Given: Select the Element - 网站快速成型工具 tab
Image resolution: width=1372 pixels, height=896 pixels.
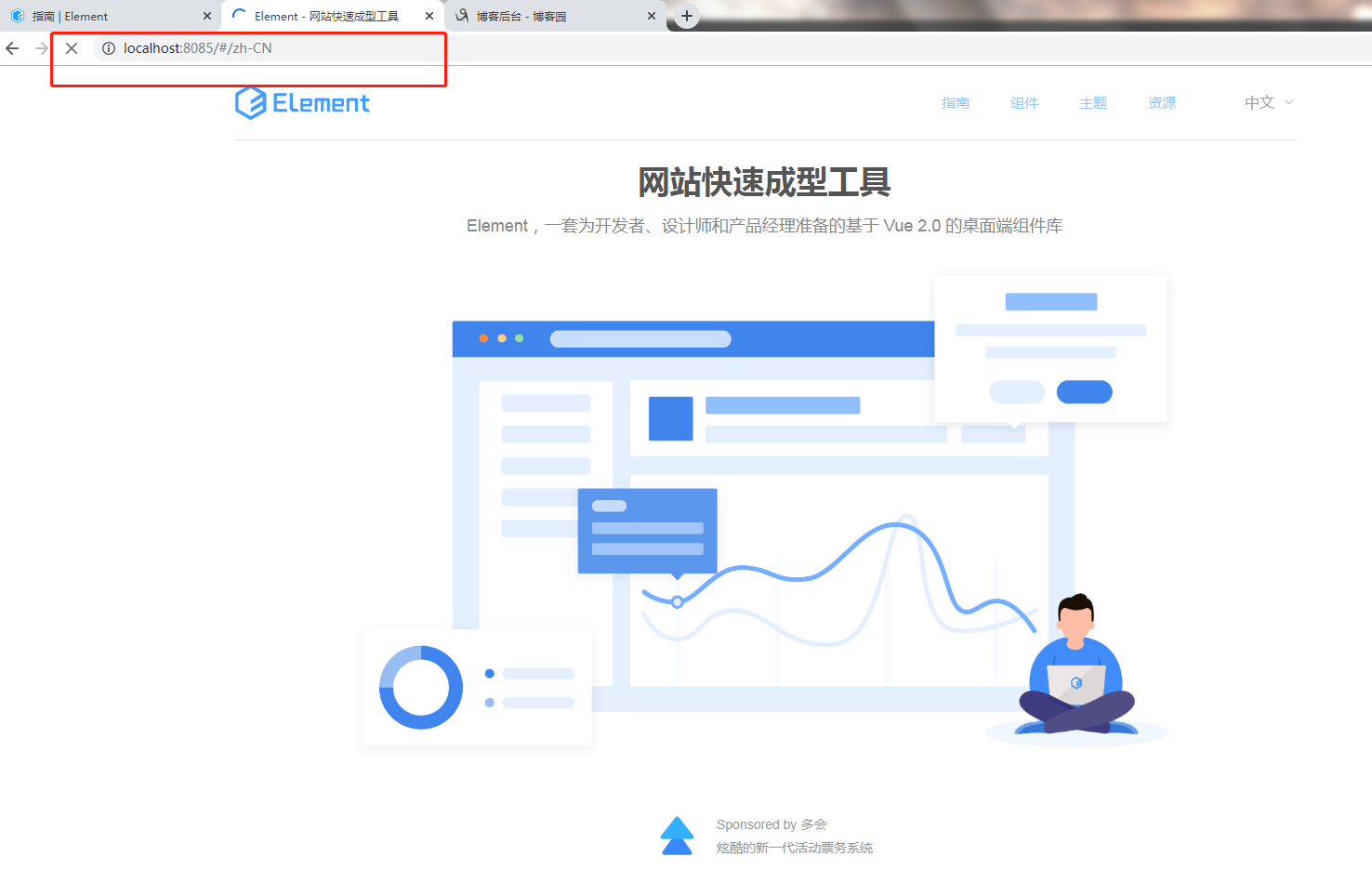Looking at the screenshot, I should (333, 16).
